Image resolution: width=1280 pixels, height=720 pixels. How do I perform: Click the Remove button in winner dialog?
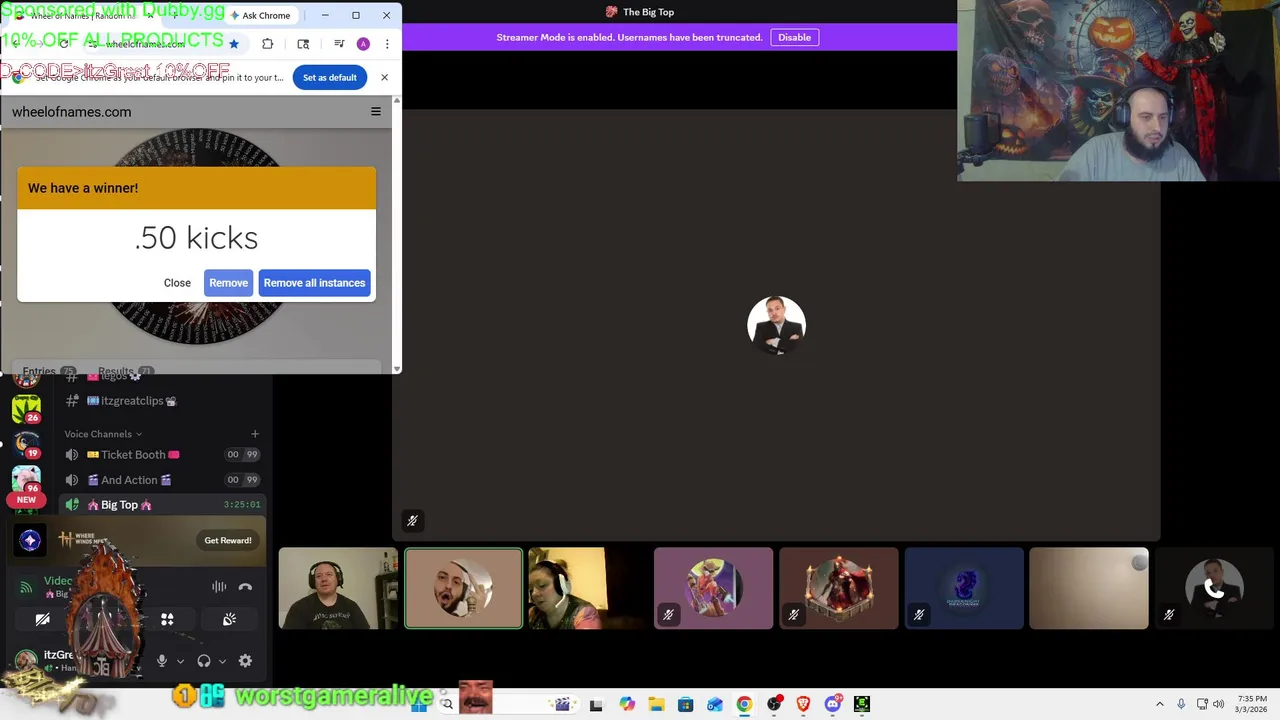pyautogui.click(x=228, y=283)
